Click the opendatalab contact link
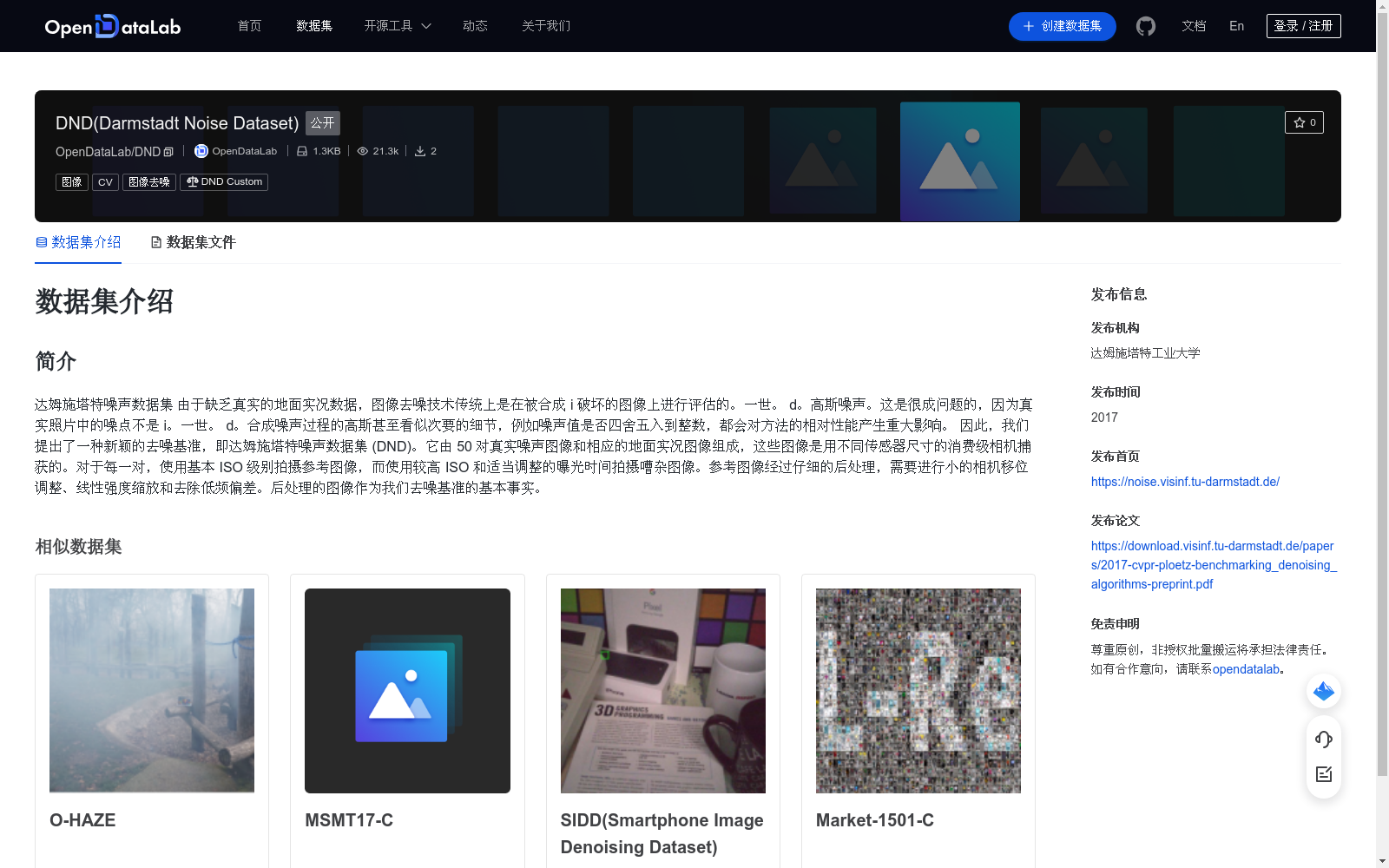 tap(1246, 669)
